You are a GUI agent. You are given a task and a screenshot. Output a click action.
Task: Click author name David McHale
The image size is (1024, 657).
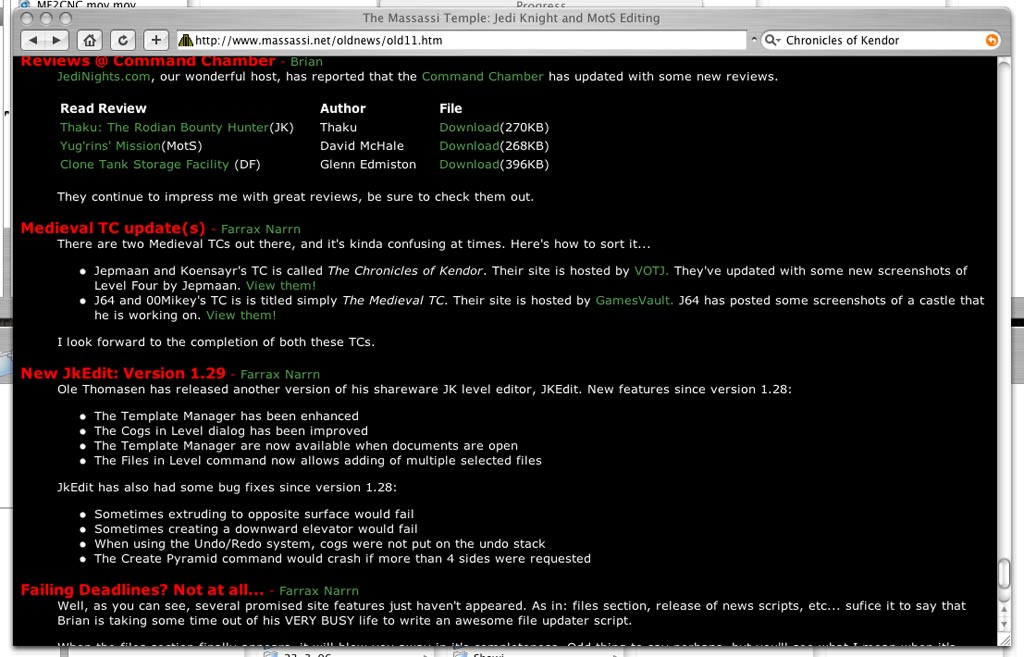tap(362, 146)
